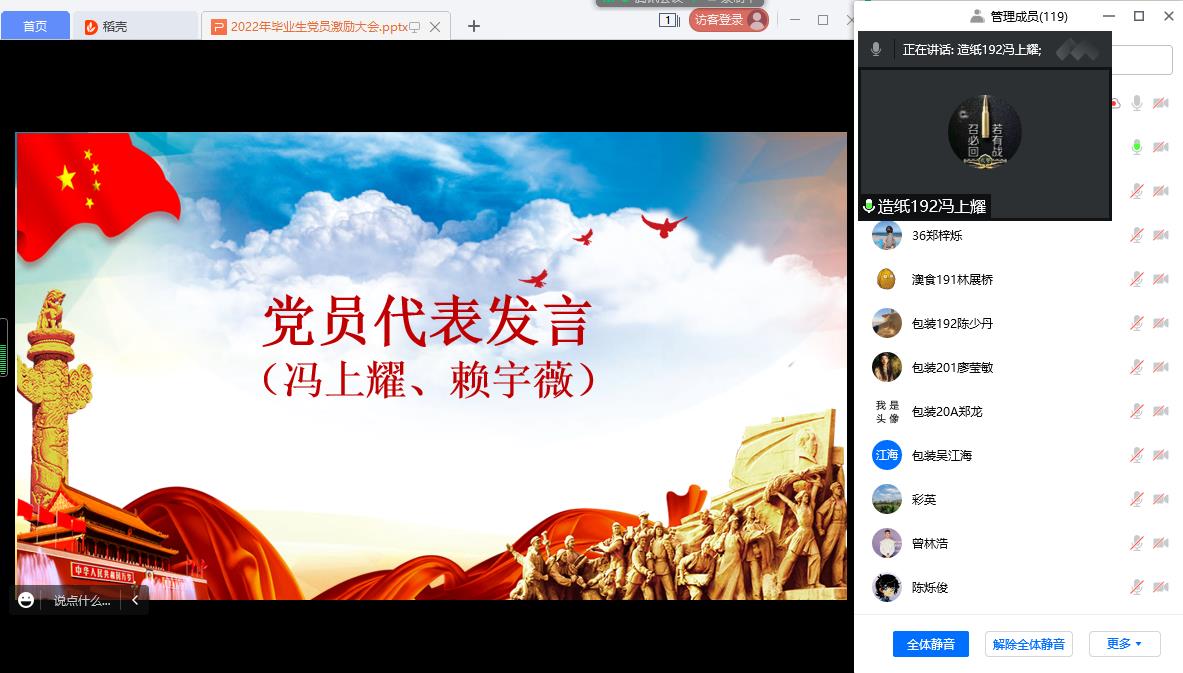Click the camera icon next to 曾林浩

pyautogui.click(x=1160, y=543)
